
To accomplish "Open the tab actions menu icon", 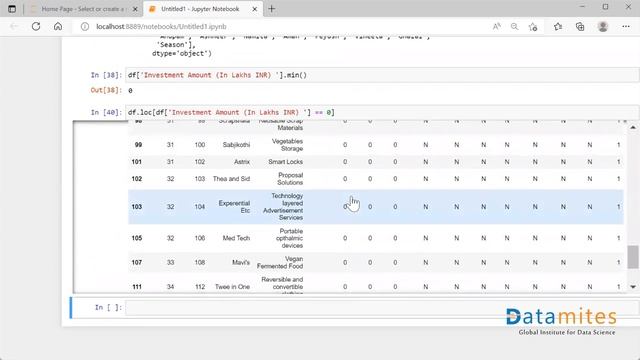I will (x=12, y=9).
